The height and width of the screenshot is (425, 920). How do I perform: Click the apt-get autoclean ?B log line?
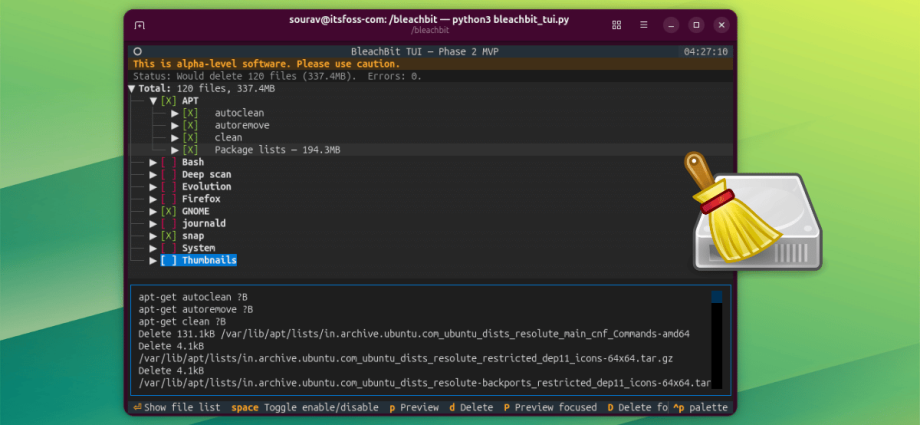click(x=193, y=297)
